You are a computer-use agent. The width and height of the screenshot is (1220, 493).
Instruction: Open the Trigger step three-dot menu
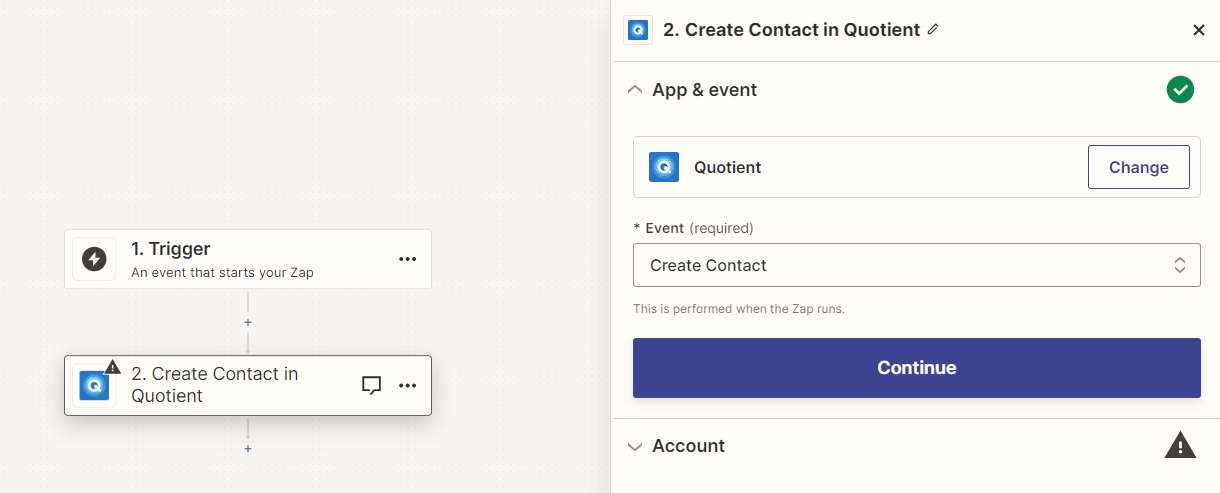click(x=407, y=259)
